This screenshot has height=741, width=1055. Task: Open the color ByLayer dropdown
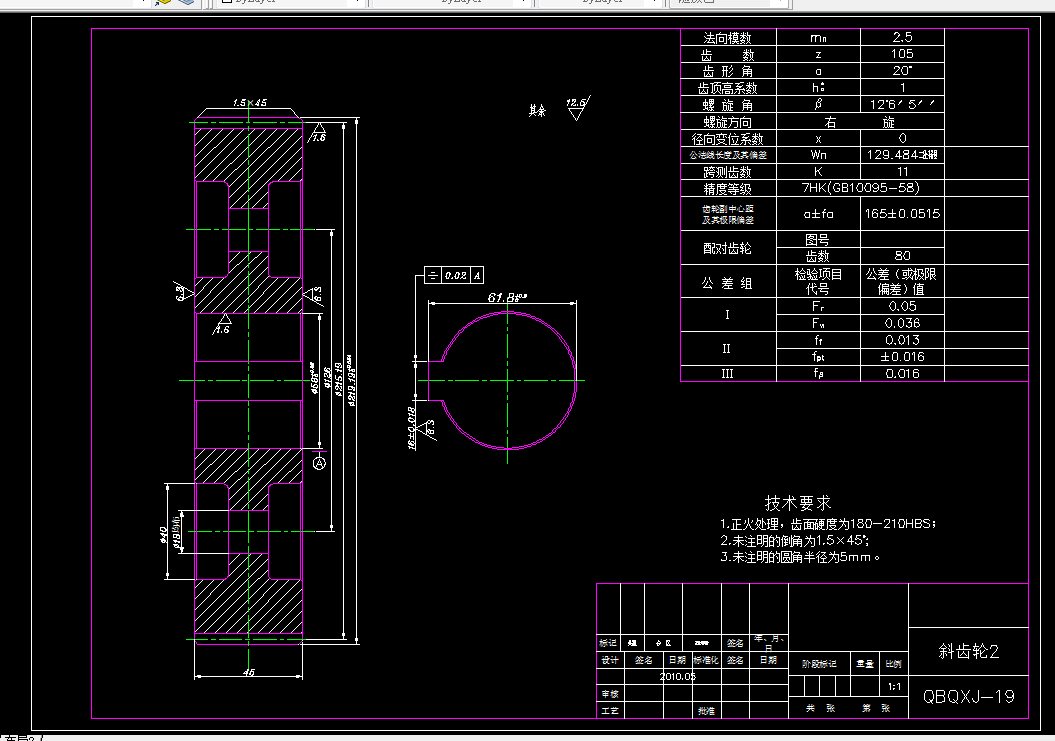click(289, 2)
